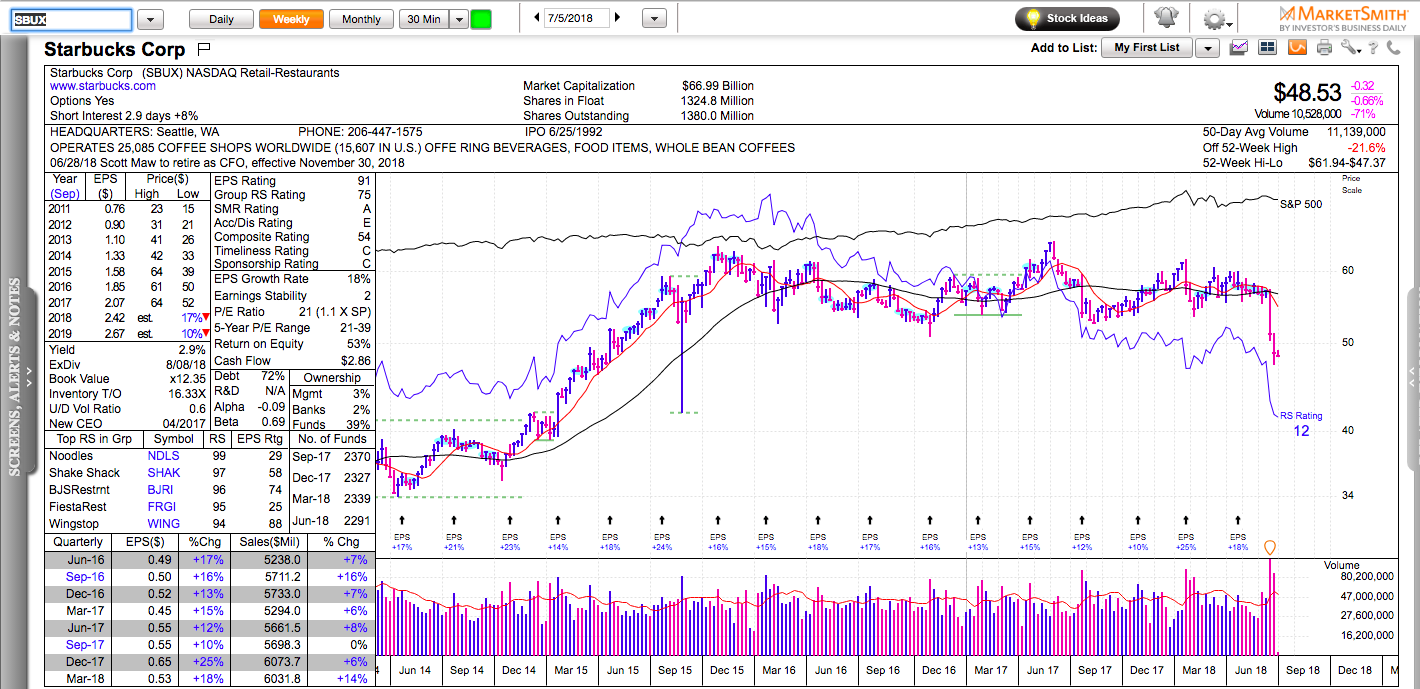
Task: Click the Composite Rating row
Action: pos(294,237)
